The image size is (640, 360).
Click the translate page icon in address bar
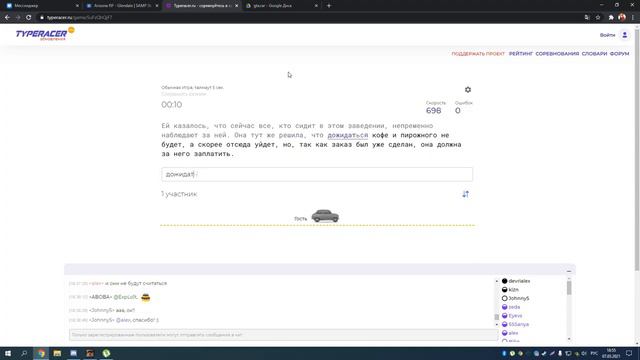click(587, 18)
